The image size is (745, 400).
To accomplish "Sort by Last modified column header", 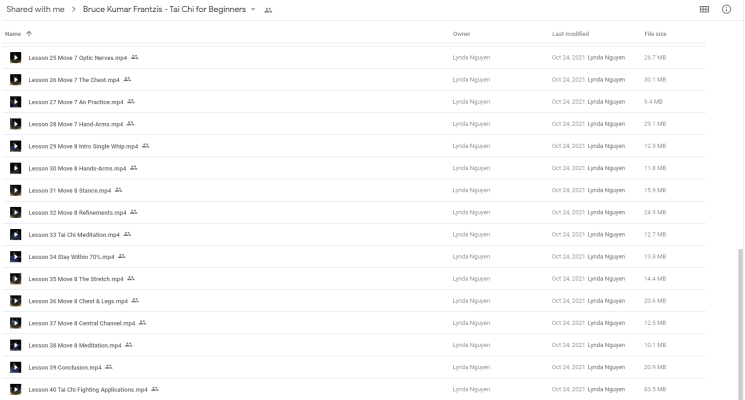I will [570, 34].
